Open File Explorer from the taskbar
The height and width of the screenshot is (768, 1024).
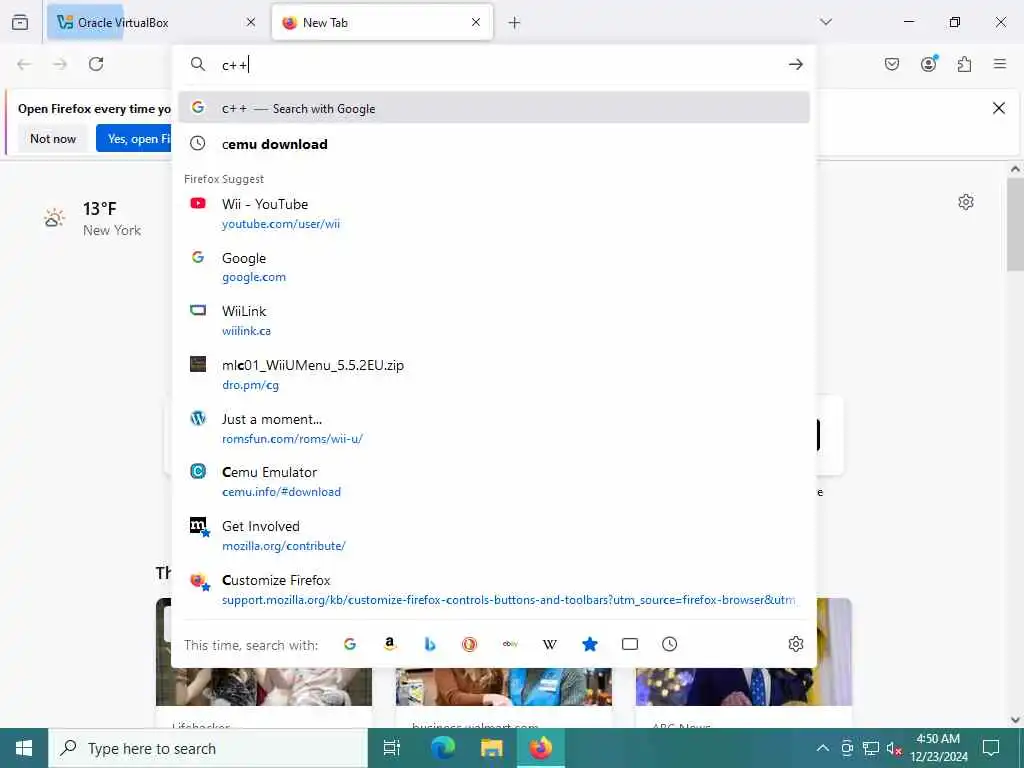492,748
